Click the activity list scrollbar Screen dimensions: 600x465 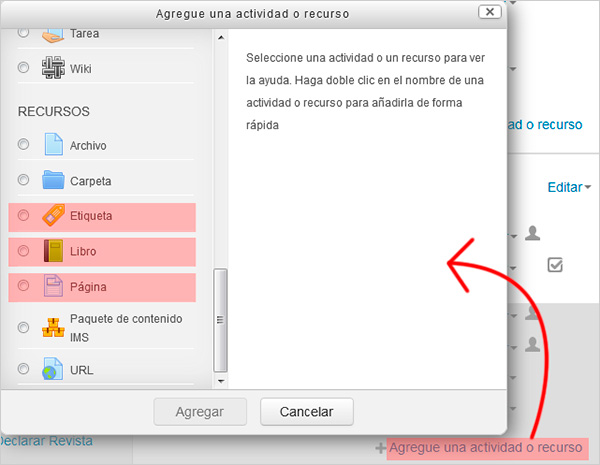click(222, 320)
